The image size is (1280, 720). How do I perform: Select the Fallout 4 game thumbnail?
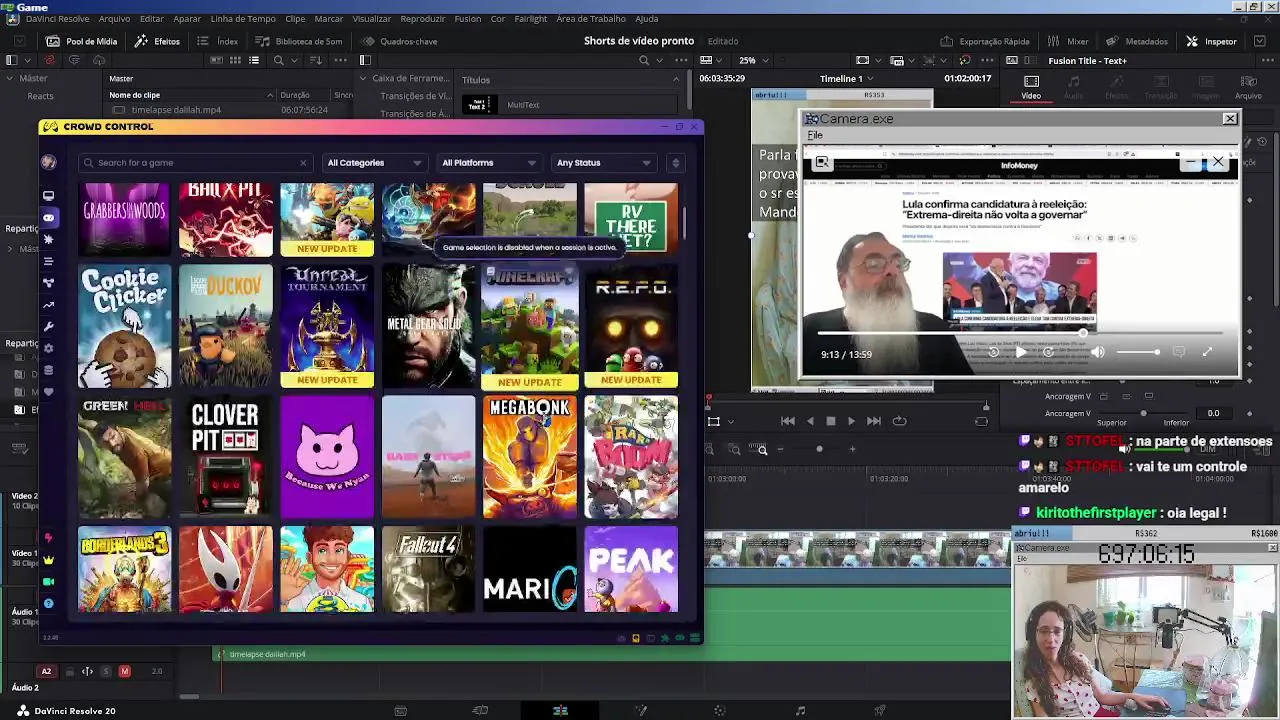pos(429,569)
